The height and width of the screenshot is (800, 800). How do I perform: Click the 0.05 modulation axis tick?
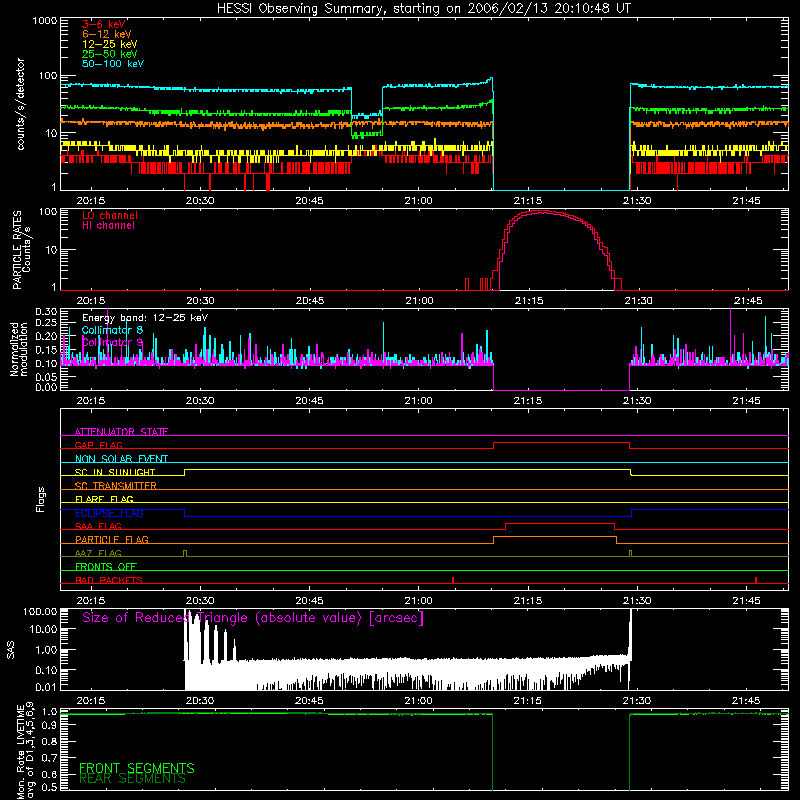click(46, 377)
